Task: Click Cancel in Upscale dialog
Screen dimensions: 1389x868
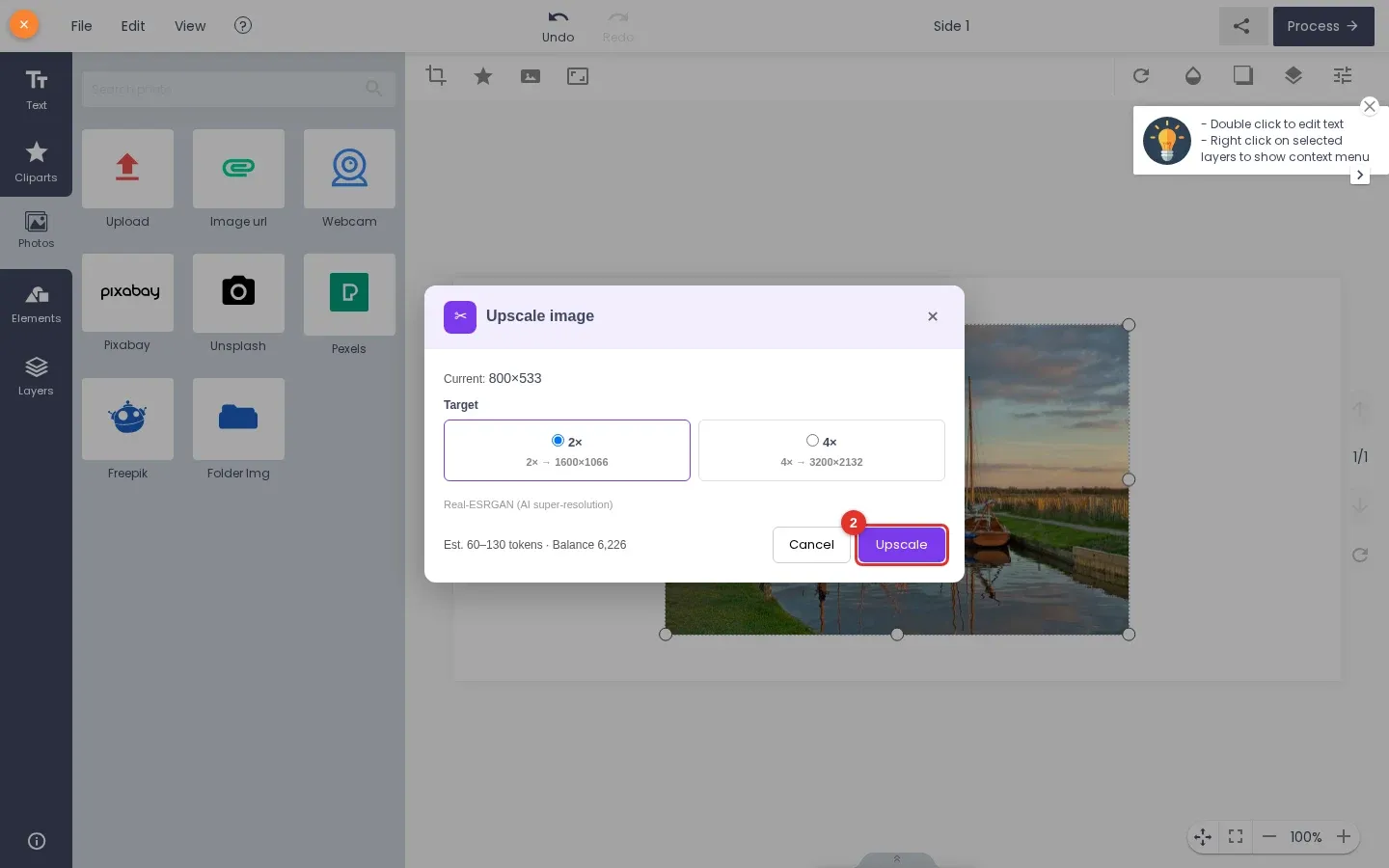Action: [811, 545]
